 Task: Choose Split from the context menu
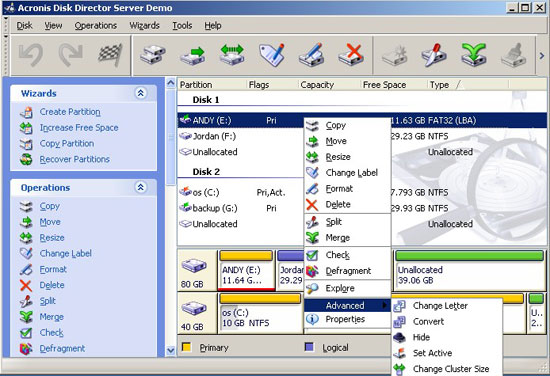click(x=347, y=222)
